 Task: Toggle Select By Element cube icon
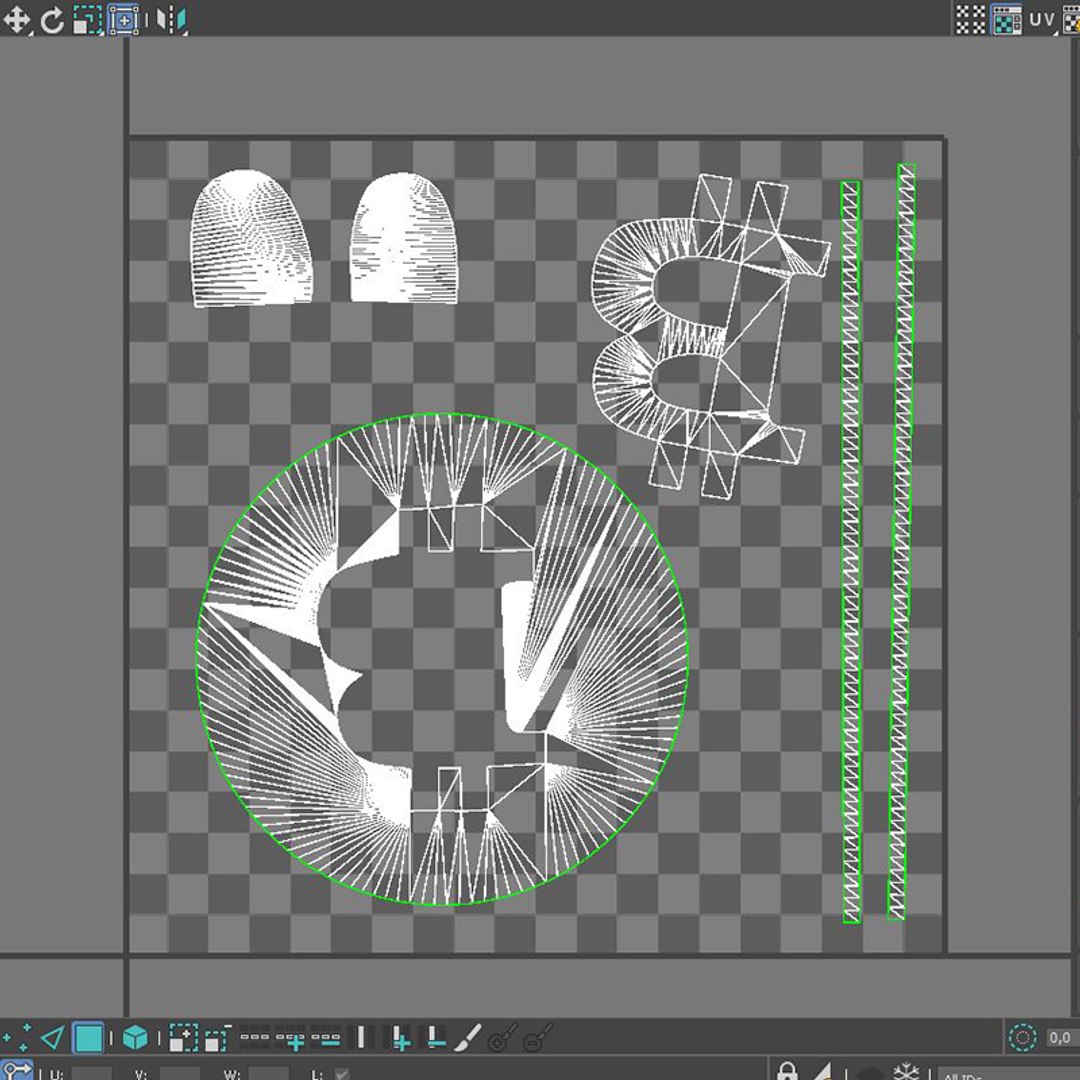tap(135, 1038)
